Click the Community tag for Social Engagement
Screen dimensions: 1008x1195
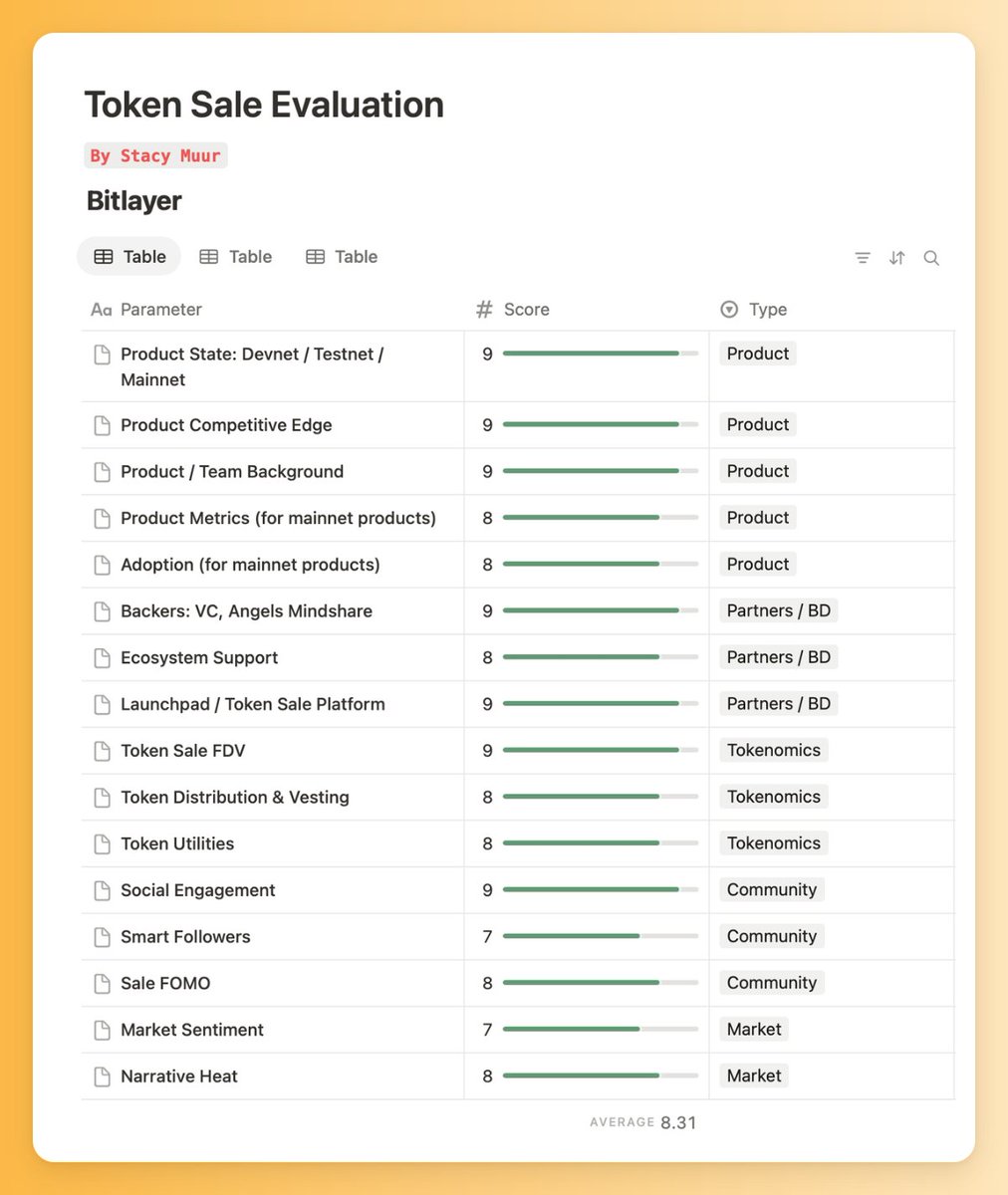tap(772, 889)
